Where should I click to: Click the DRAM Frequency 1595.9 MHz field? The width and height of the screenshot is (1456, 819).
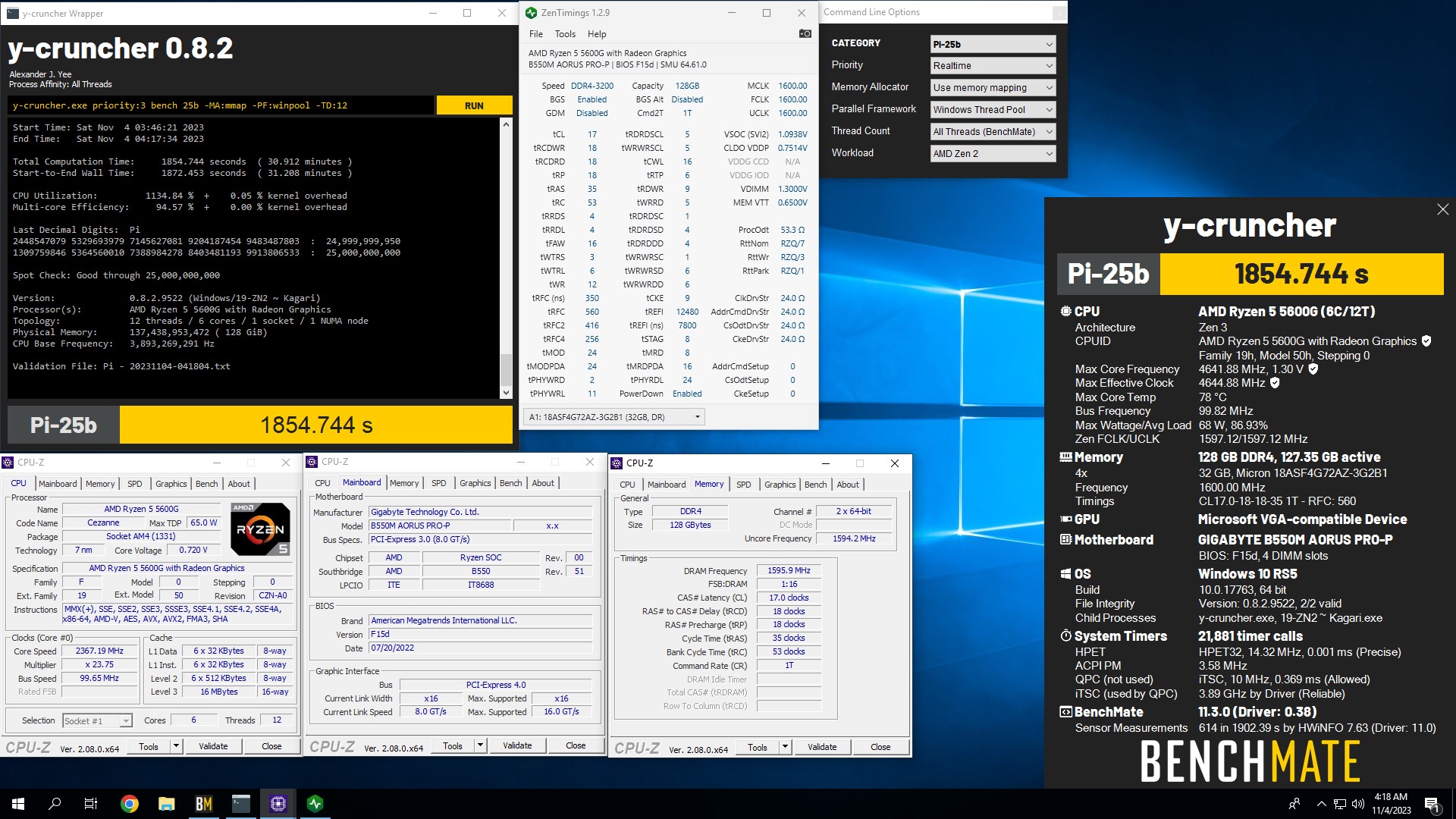pyautogui.click(x=789, y=571)
